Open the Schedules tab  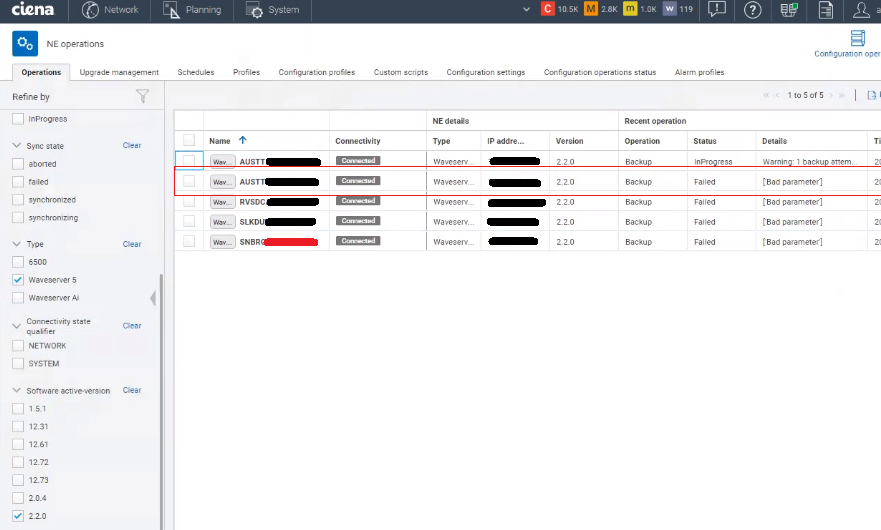(x=196, y=72)
